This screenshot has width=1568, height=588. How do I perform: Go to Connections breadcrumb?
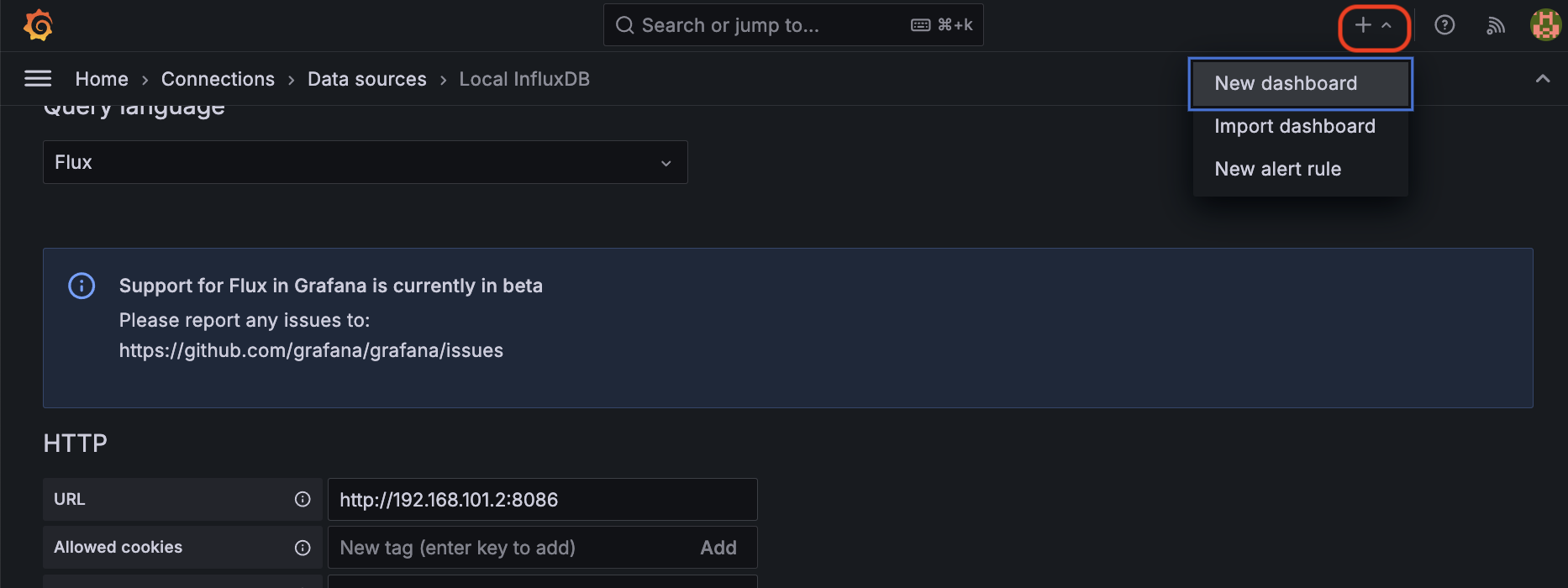pyautogui.click(x=218, y=79)
